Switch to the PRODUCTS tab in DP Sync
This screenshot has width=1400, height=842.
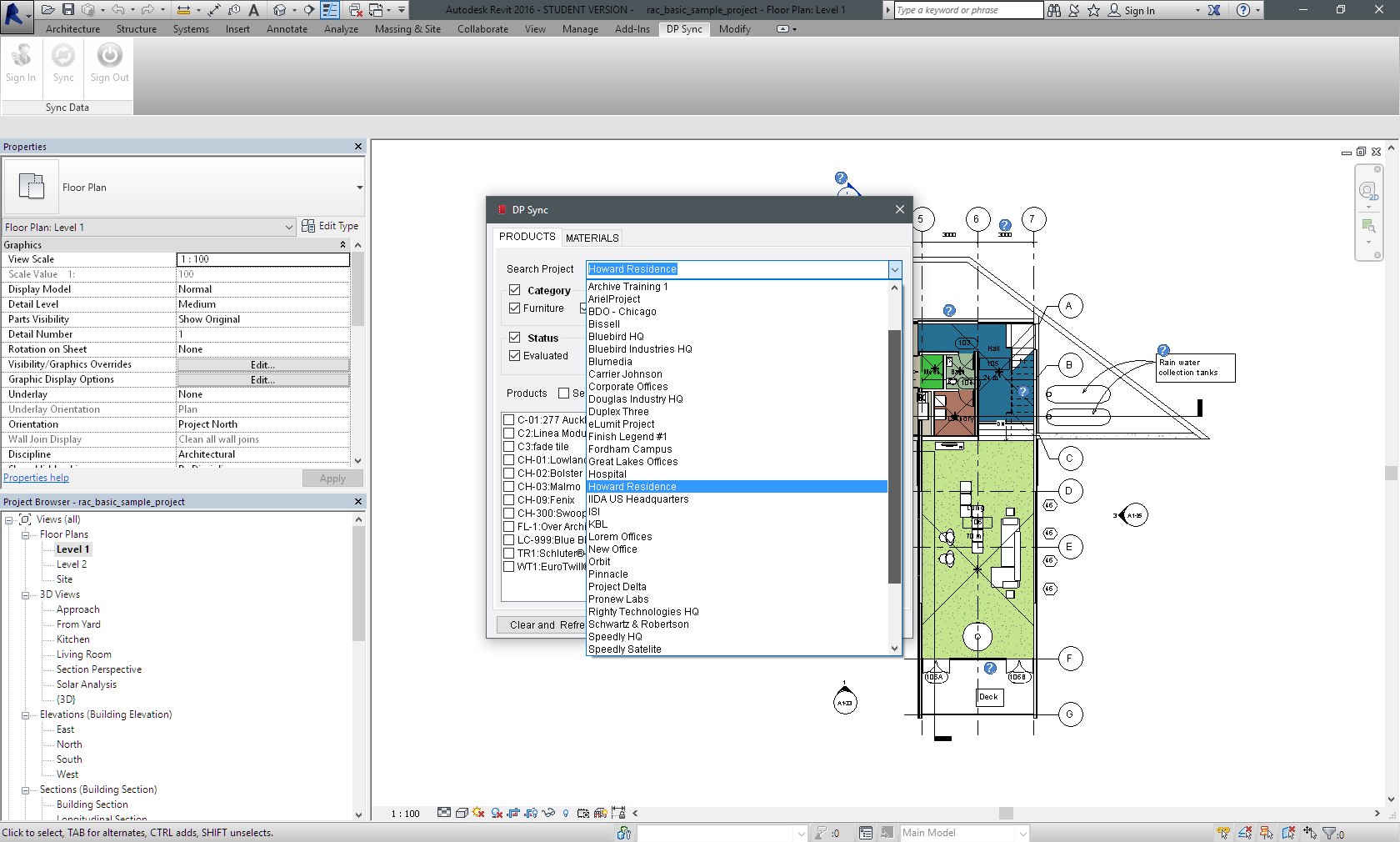tap(527, 237)
